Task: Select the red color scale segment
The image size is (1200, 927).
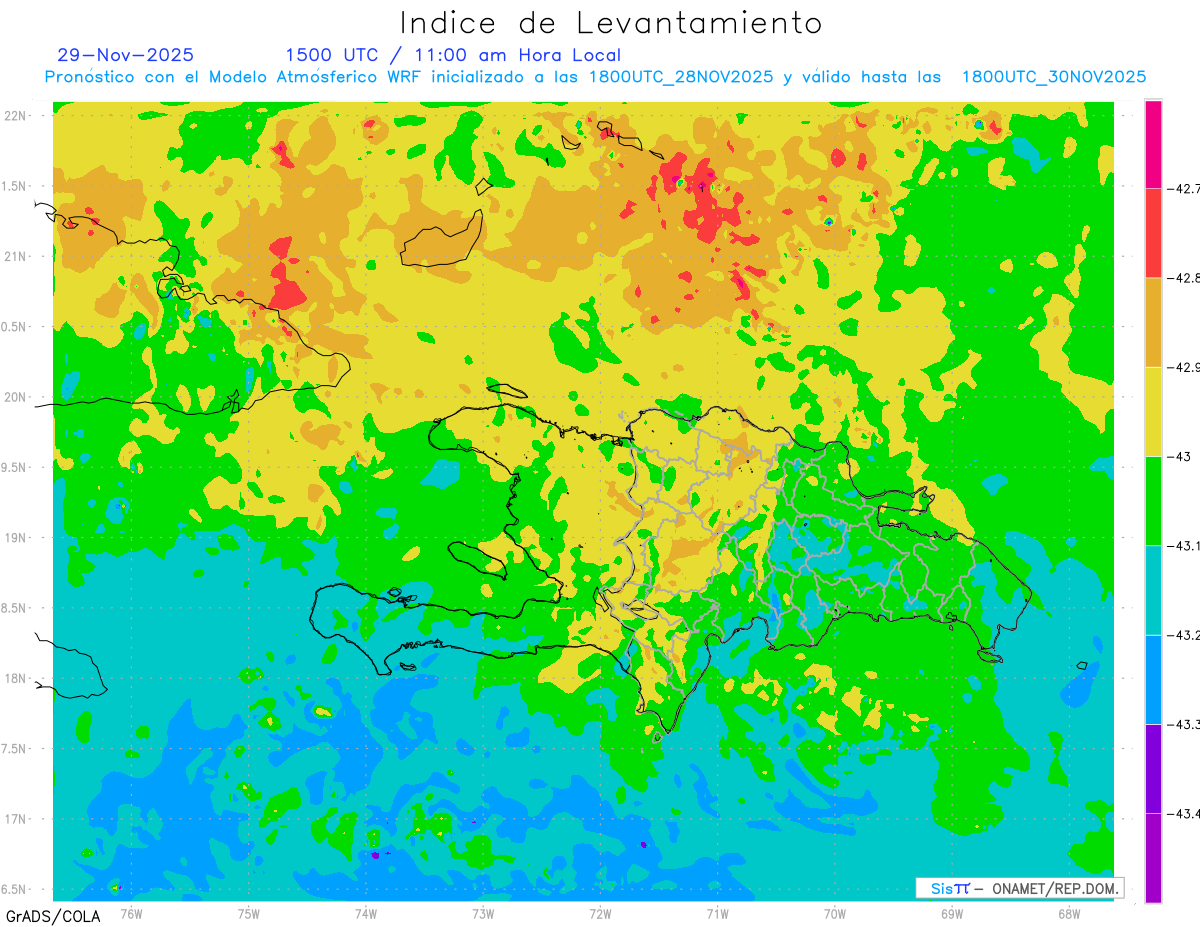Action: [x=1153, y=233]
